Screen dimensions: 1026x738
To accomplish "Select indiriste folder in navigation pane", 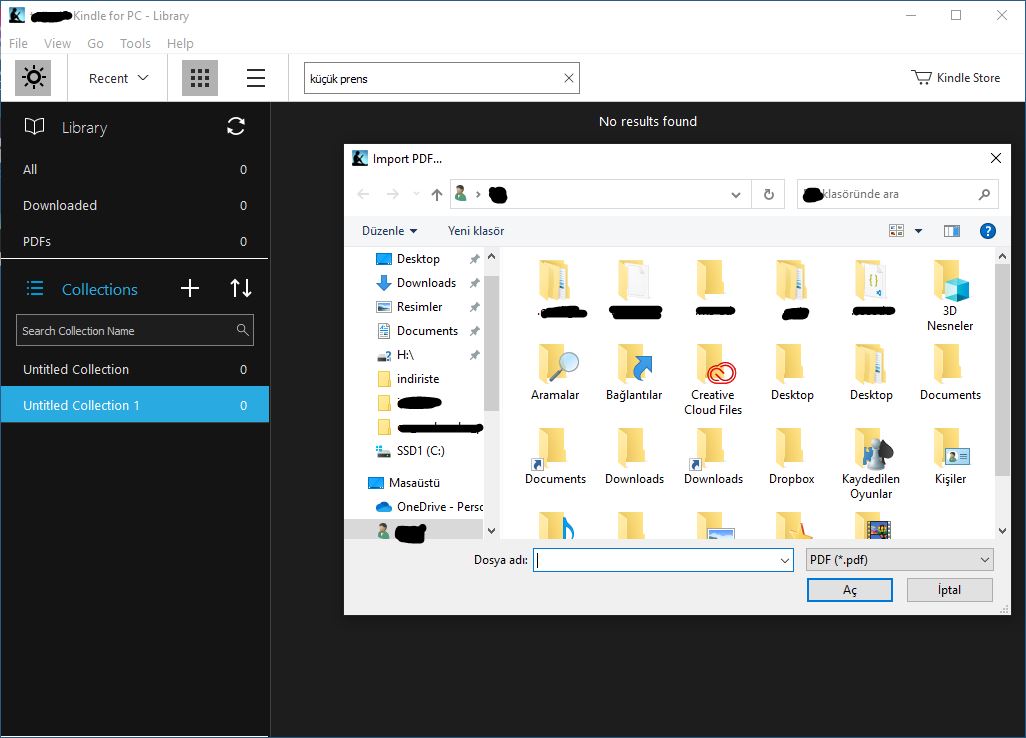I will click(417, 379).
